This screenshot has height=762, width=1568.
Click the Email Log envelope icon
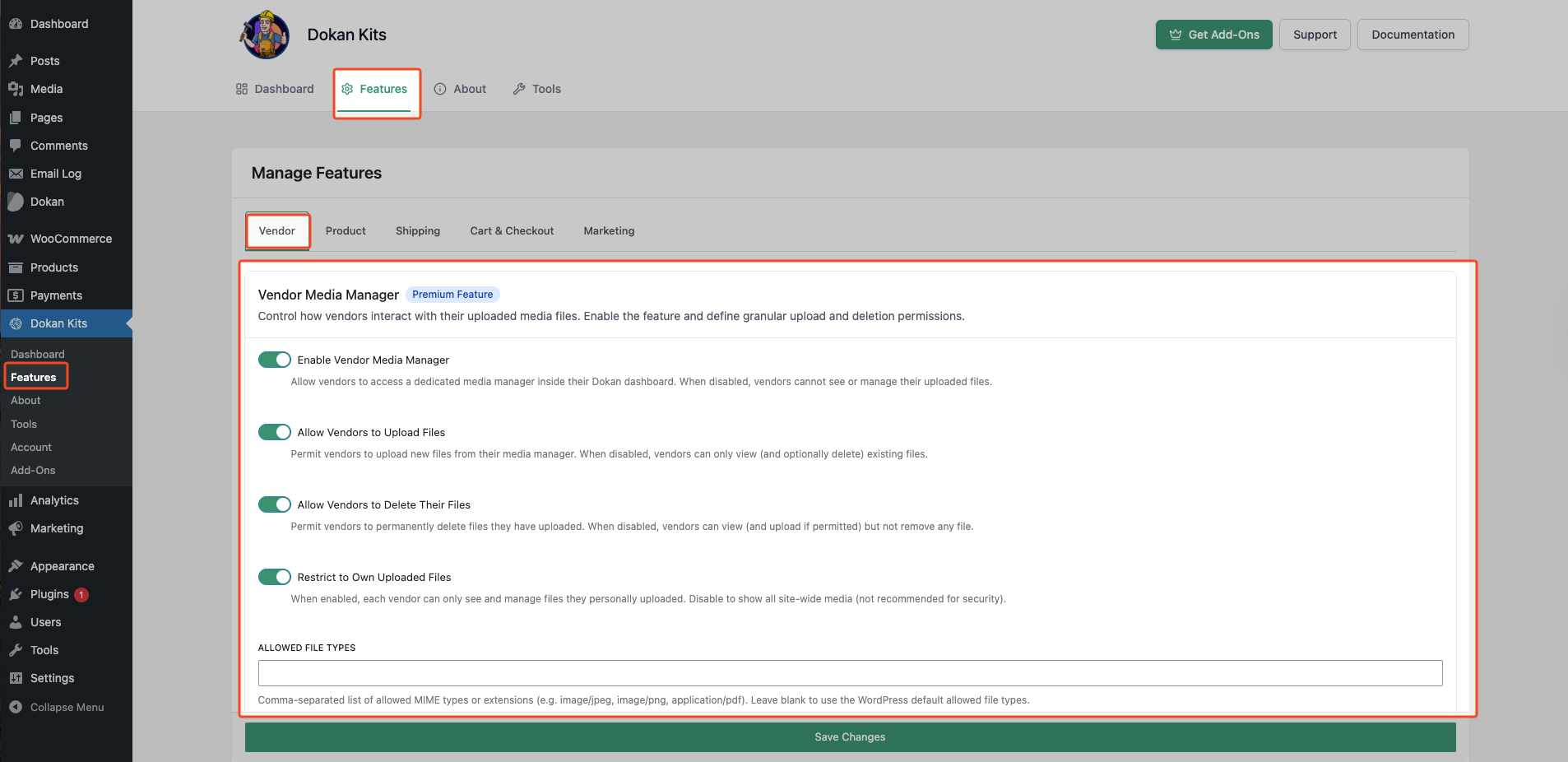(16, 174)
